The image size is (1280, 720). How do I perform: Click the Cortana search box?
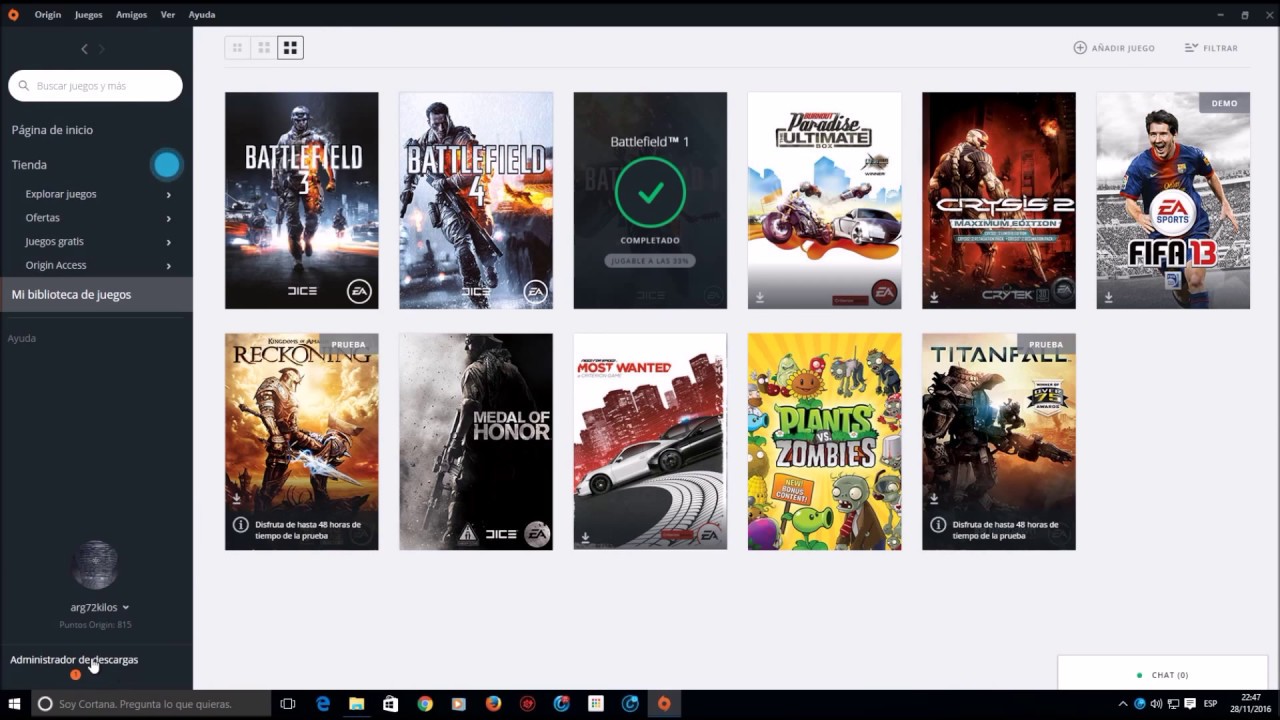pyautogui.click(x=151, y=704)
